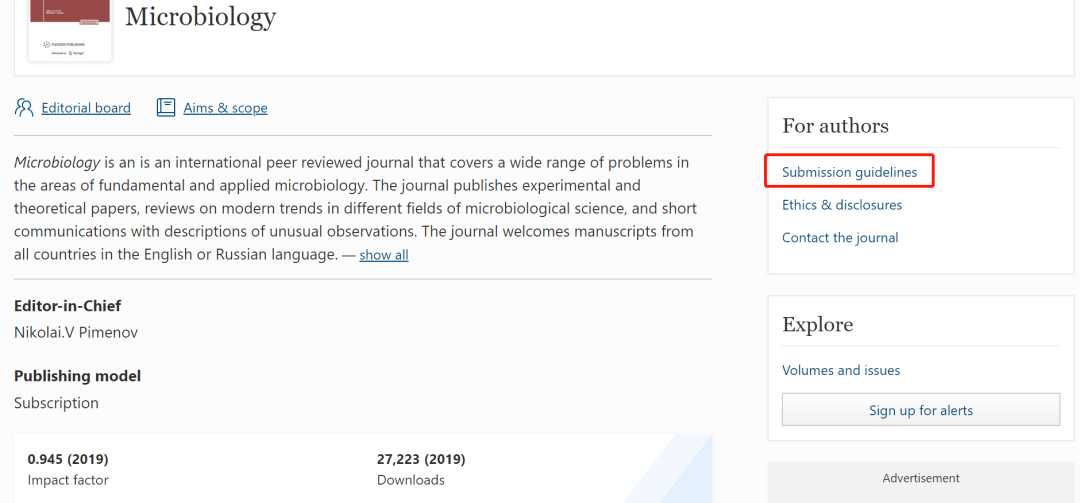This screenshot has height=503, width=1080.
Task: Select the editor name Nikolai.V Pimenov
Action: click(76, 332)
